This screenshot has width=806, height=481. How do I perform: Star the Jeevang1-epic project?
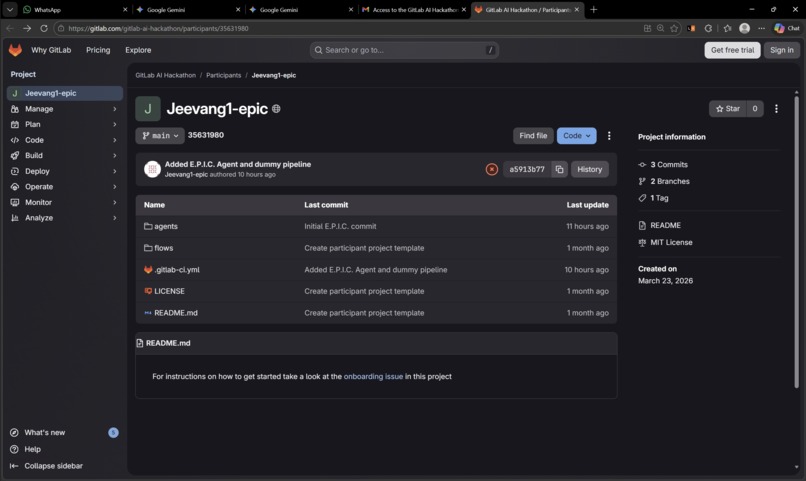pyautogui.click(x=727, y=108)
